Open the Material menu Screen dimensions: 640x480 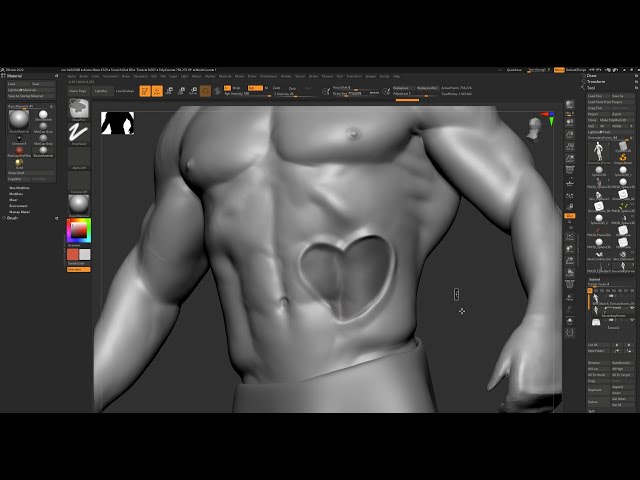[x=225, y=76]
